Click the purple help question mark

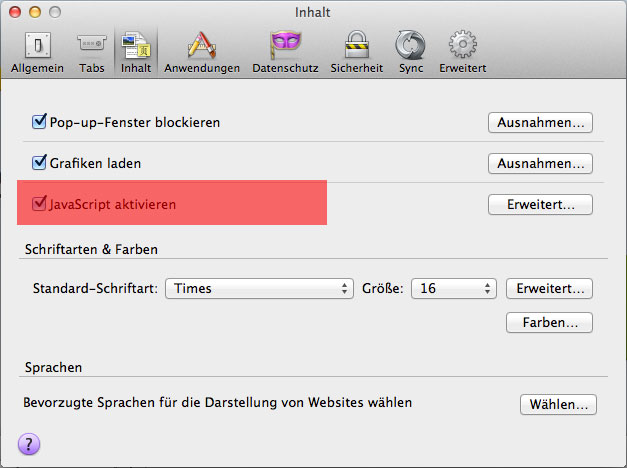tap(28, 444)
